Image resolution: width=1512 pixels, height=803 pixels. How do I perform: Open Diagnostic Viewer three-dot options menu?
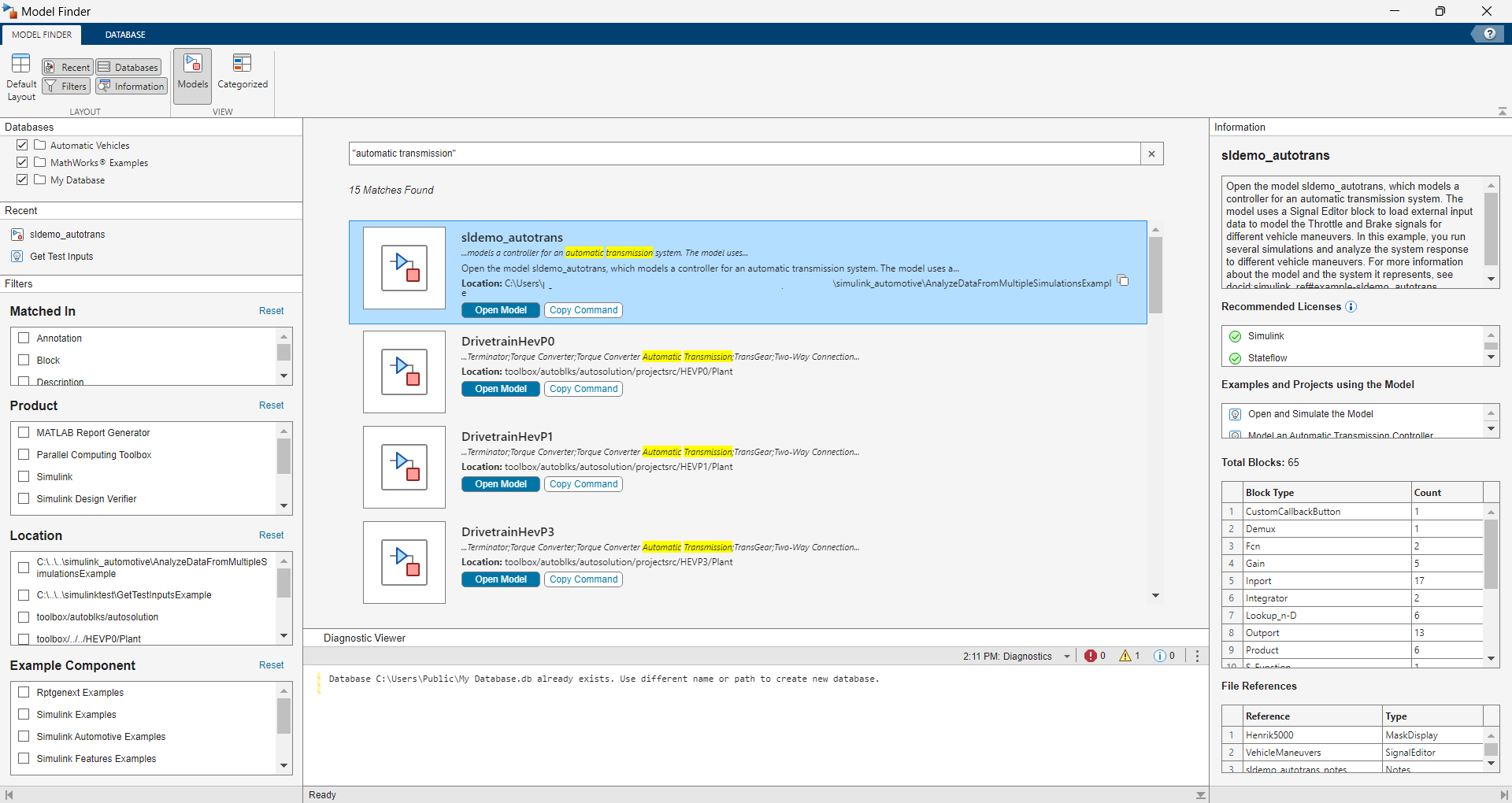pos(1197,656)
